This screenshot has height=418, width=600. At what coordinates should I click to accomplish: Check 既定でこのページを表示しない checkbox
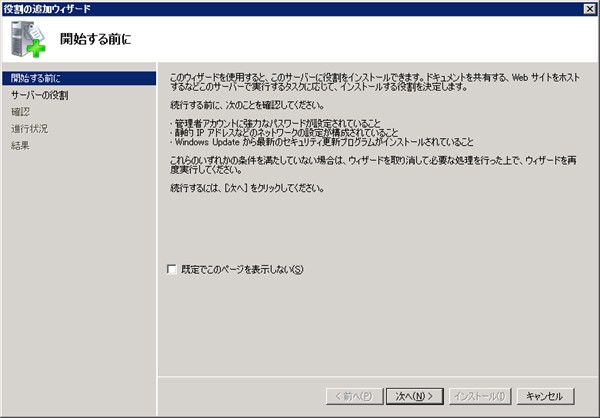coord(172,269)
